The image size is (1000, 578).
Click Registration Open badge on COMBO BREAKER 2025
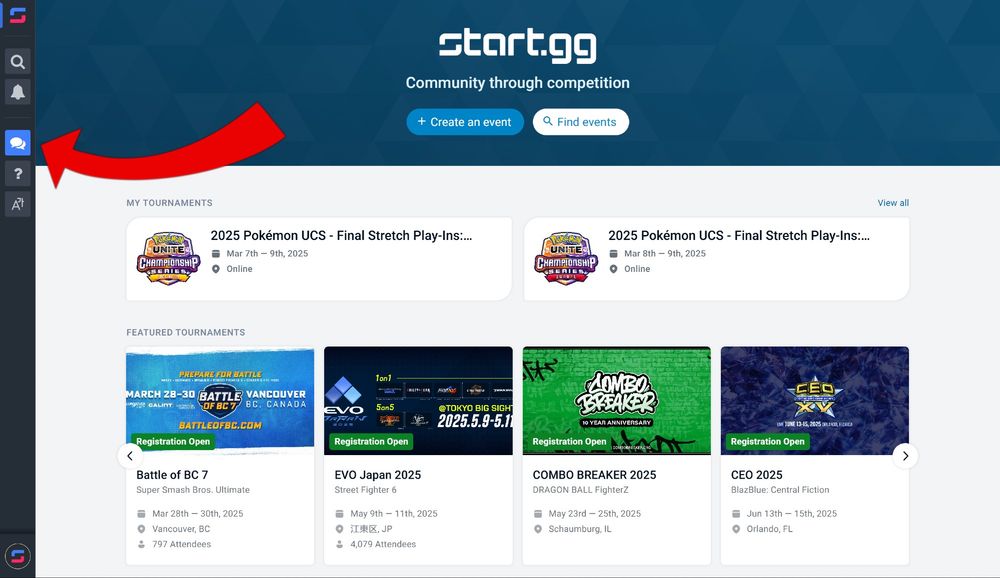click(570, 441)
